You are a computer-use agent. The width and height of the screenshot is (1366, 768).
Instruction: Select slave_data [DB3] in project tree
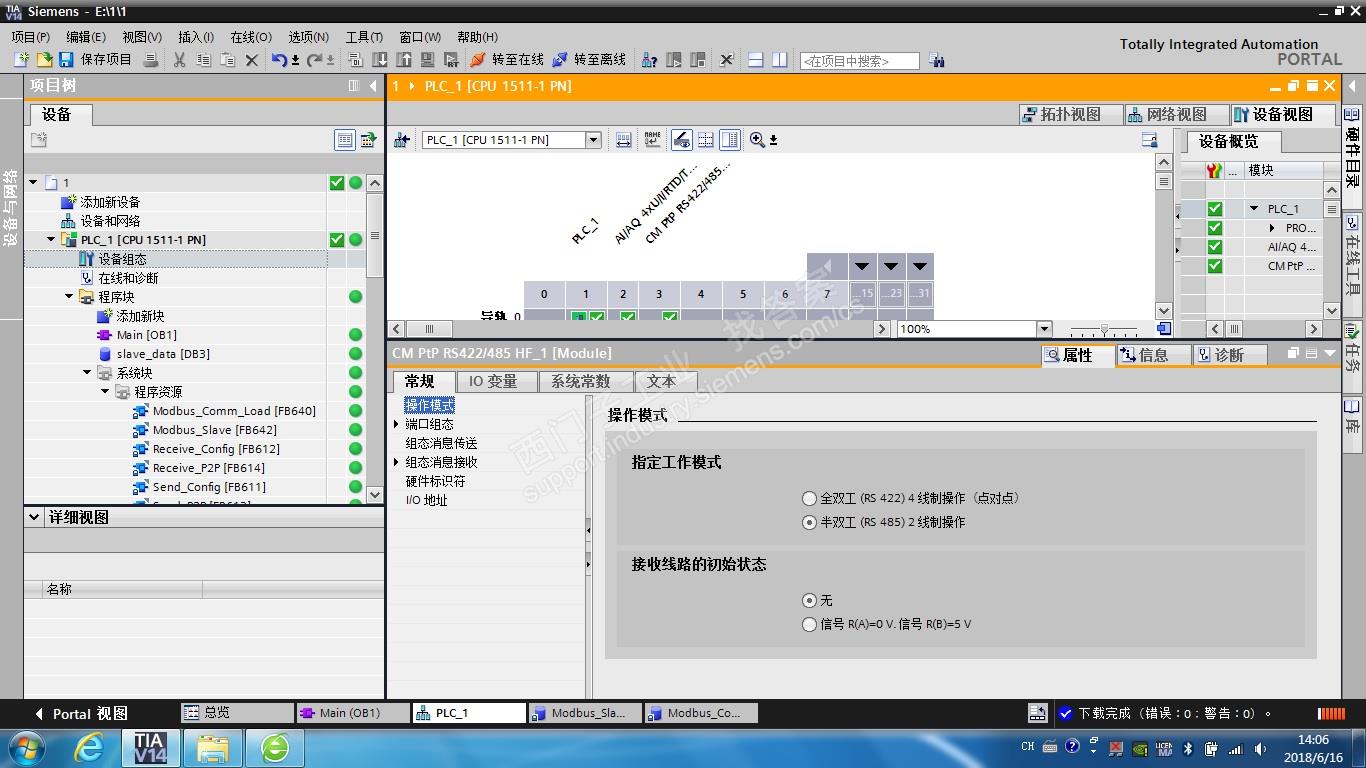click(x=163, y=354)
